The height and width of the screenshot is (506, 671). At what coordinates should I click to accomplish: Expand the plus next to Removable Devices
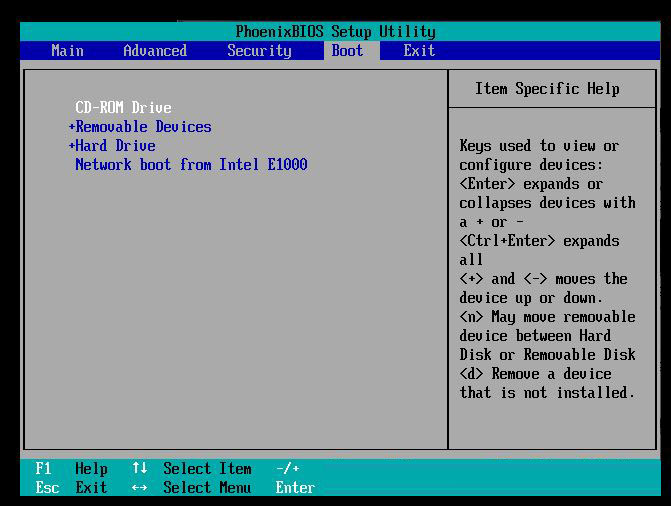pos(71,127)
